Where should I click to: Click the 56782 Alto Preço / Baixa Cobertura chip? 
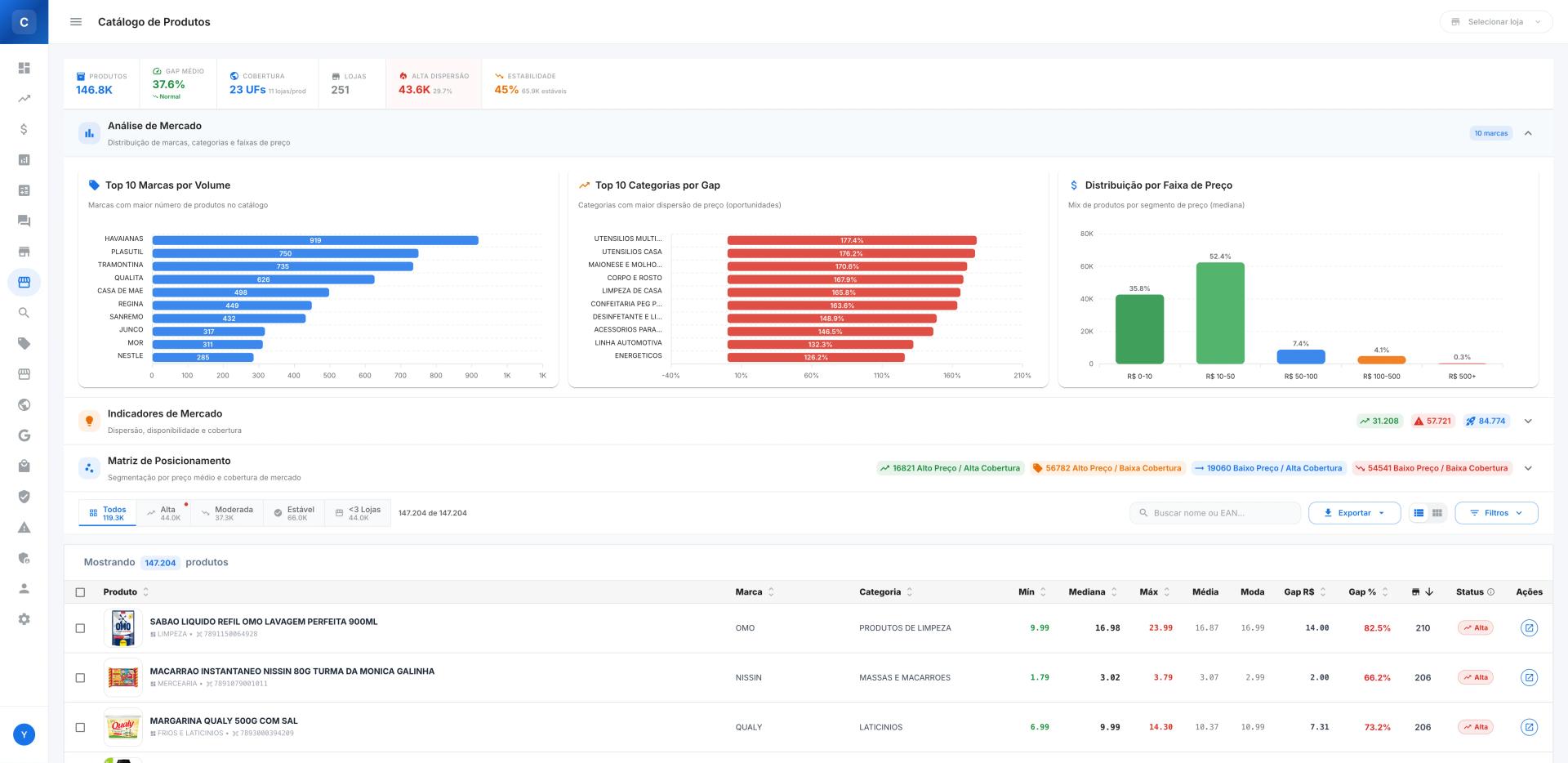(x=1107, y=469)
